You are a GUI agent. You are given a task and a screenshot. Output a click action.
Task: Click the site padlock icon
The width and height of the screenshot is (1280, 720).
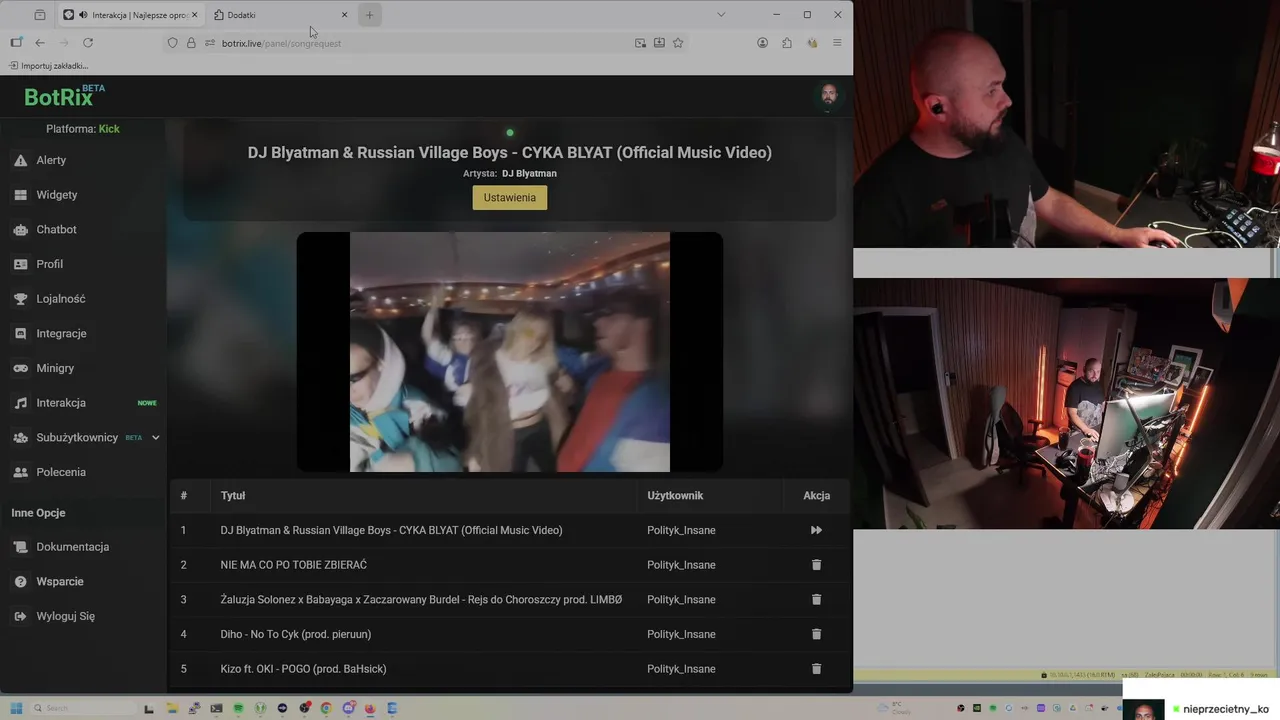pyautogui.click(x=191, y=43)
